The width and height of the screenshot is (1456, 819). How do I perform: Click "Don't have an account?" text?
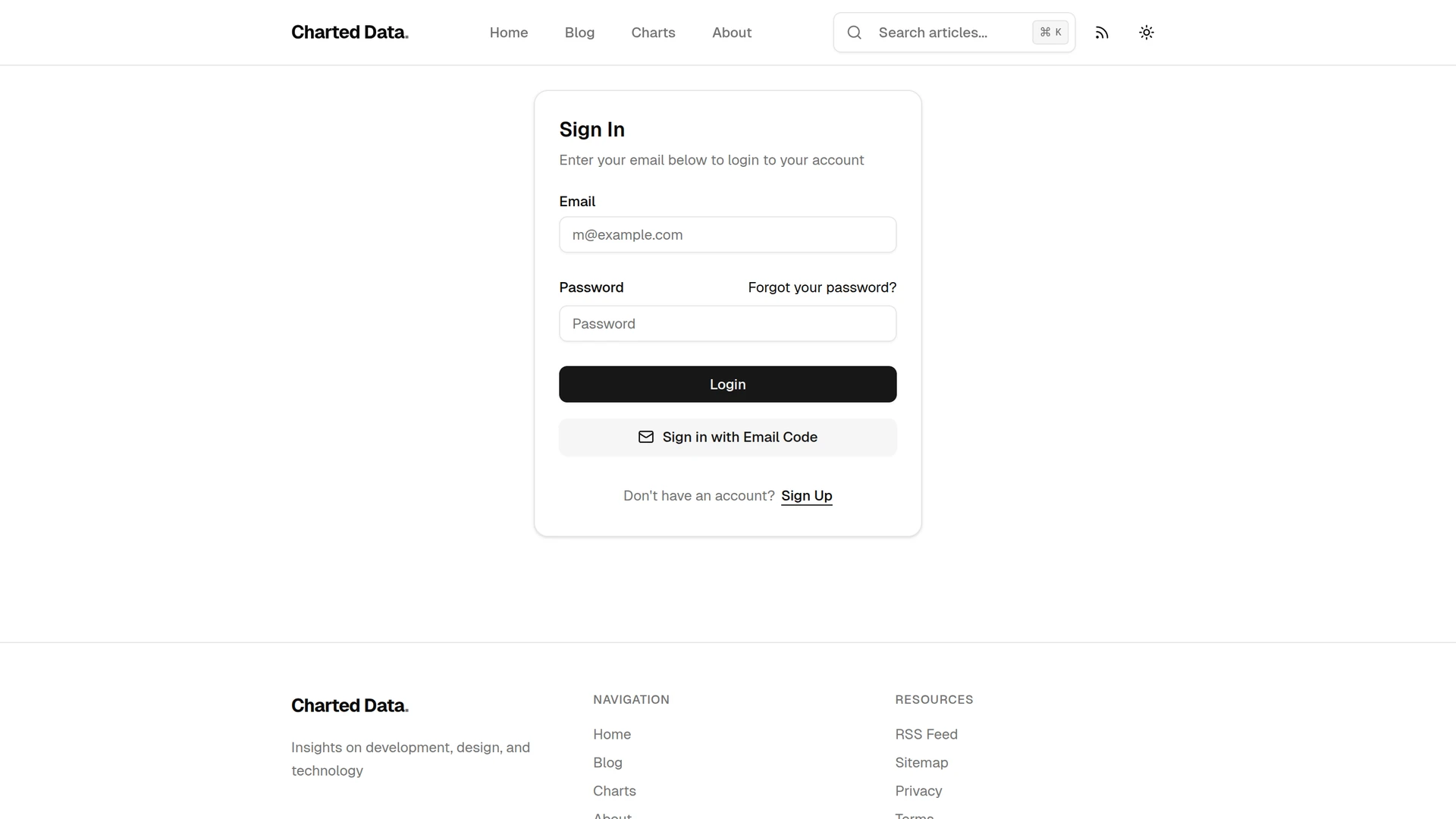click(x=698, y=496)
